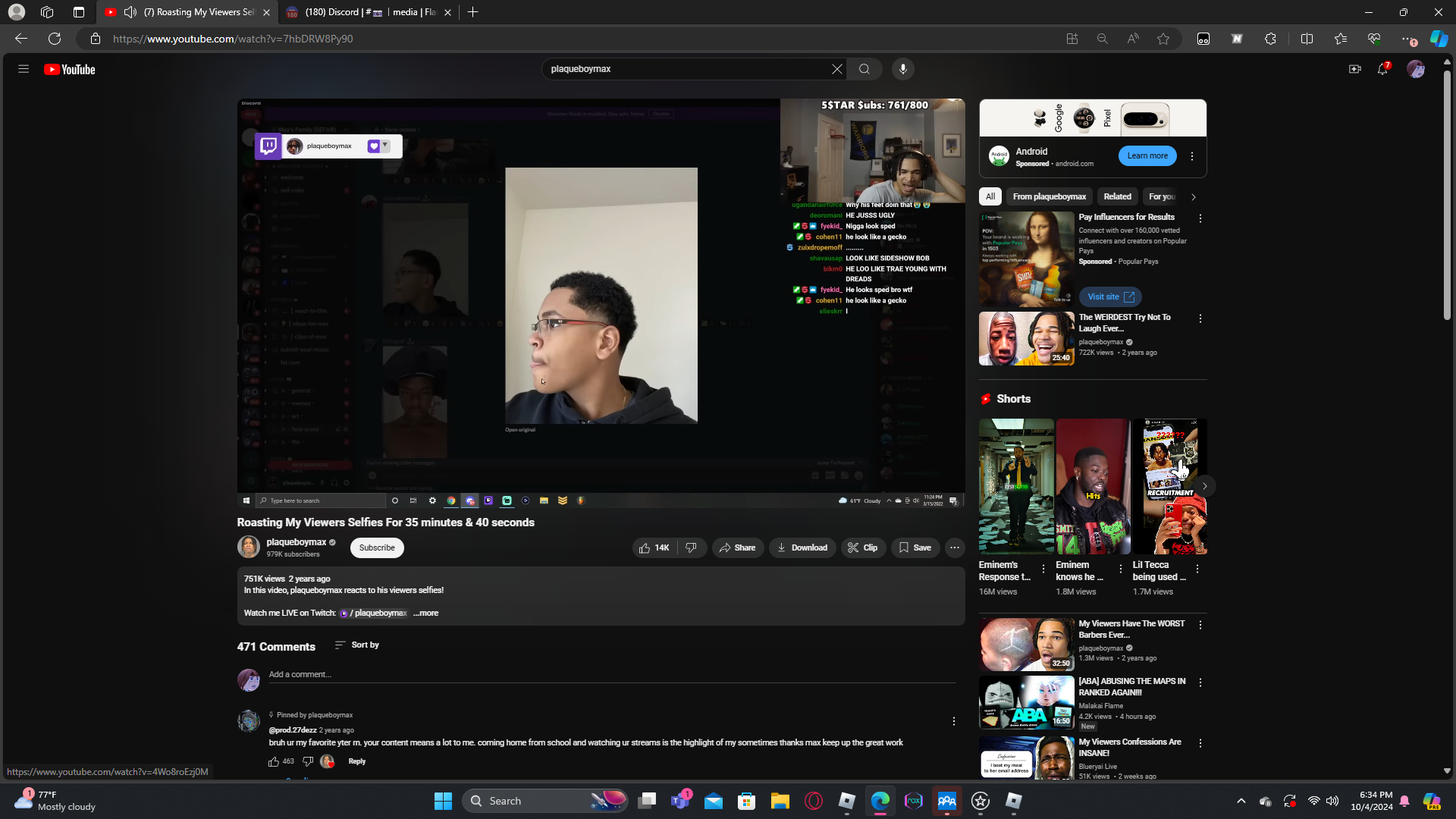Open Edge Copilot sidebar
This screenshot has width=1456, height=819.
point(1439,39)
